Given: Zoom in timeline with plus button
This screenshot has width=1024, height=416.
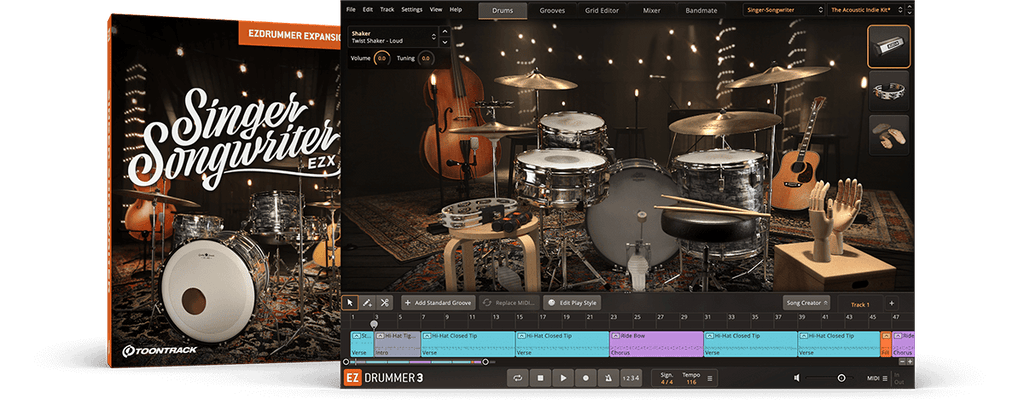Looking at the screenshot, I should click(x=910, y=362).
